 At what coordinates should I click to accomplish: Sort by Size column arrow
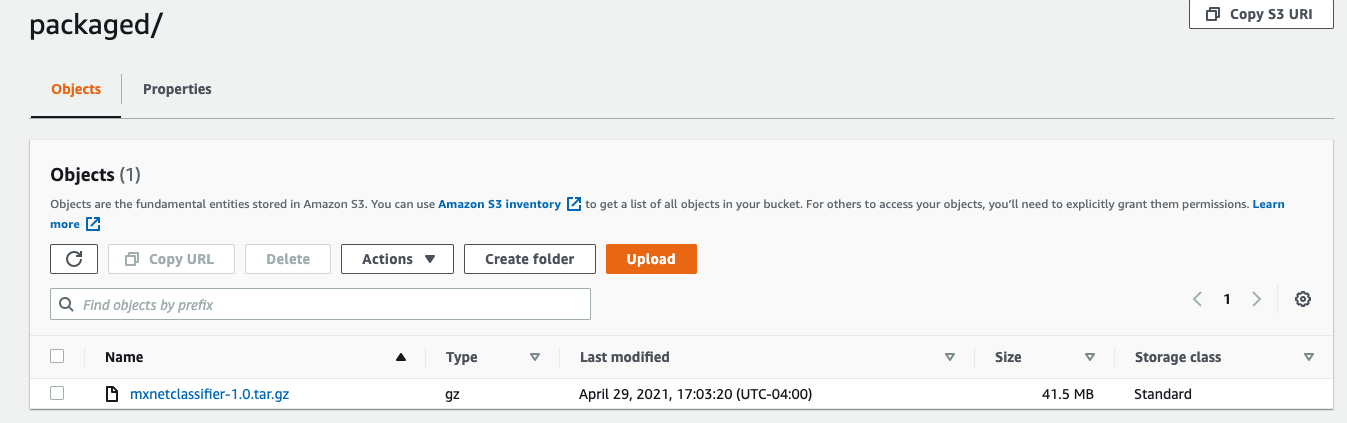point(1090,357)
